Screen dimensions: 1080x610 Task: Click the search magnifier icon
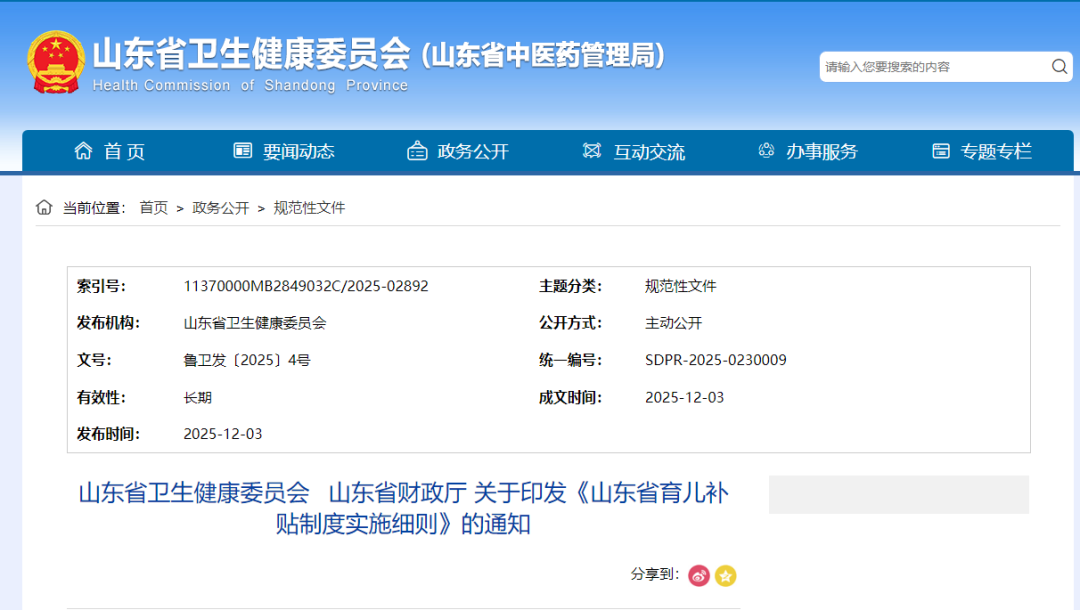[1059, 66]
